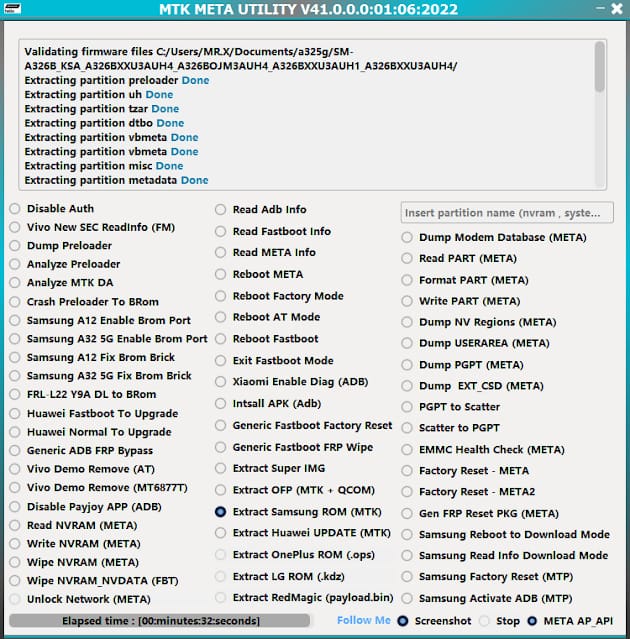
Task: Click the log panel scrollbar thumb
Action: click(x=599, y=66)
